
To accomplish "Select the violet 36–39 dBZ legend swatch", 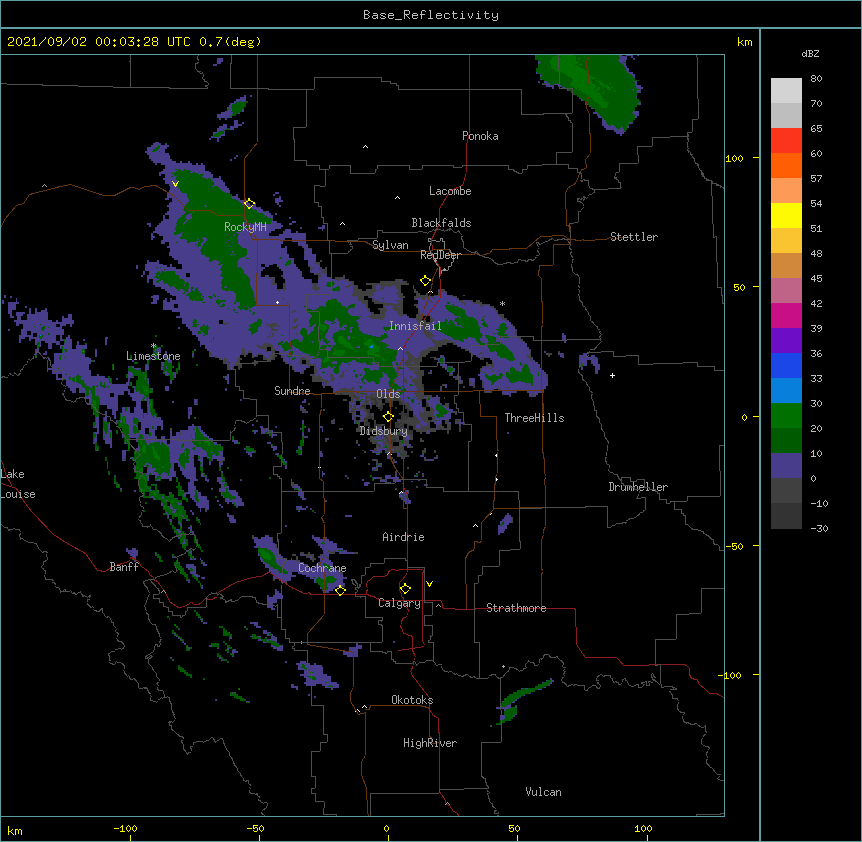I will tap(786, 341).
